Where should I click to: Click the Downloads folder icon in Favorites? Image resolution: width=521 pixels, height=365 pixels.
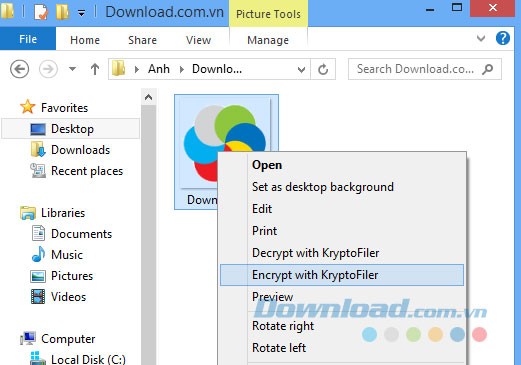coord(38,149)
